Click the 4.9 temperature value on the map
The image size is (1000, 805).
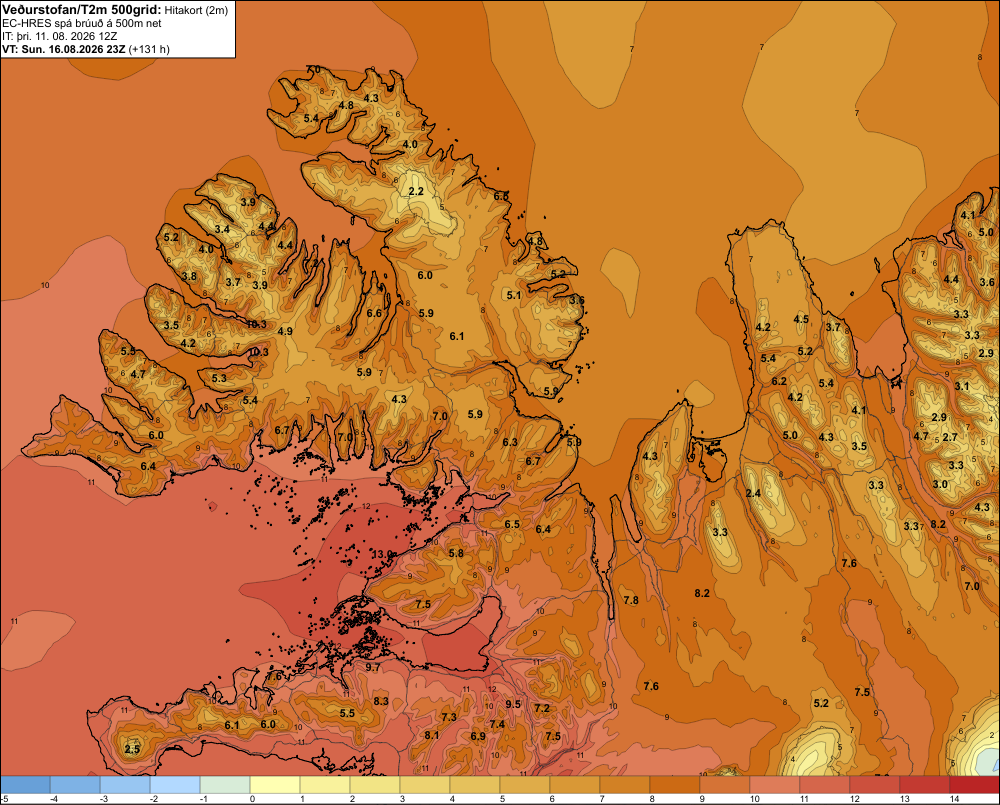(285, 331)
